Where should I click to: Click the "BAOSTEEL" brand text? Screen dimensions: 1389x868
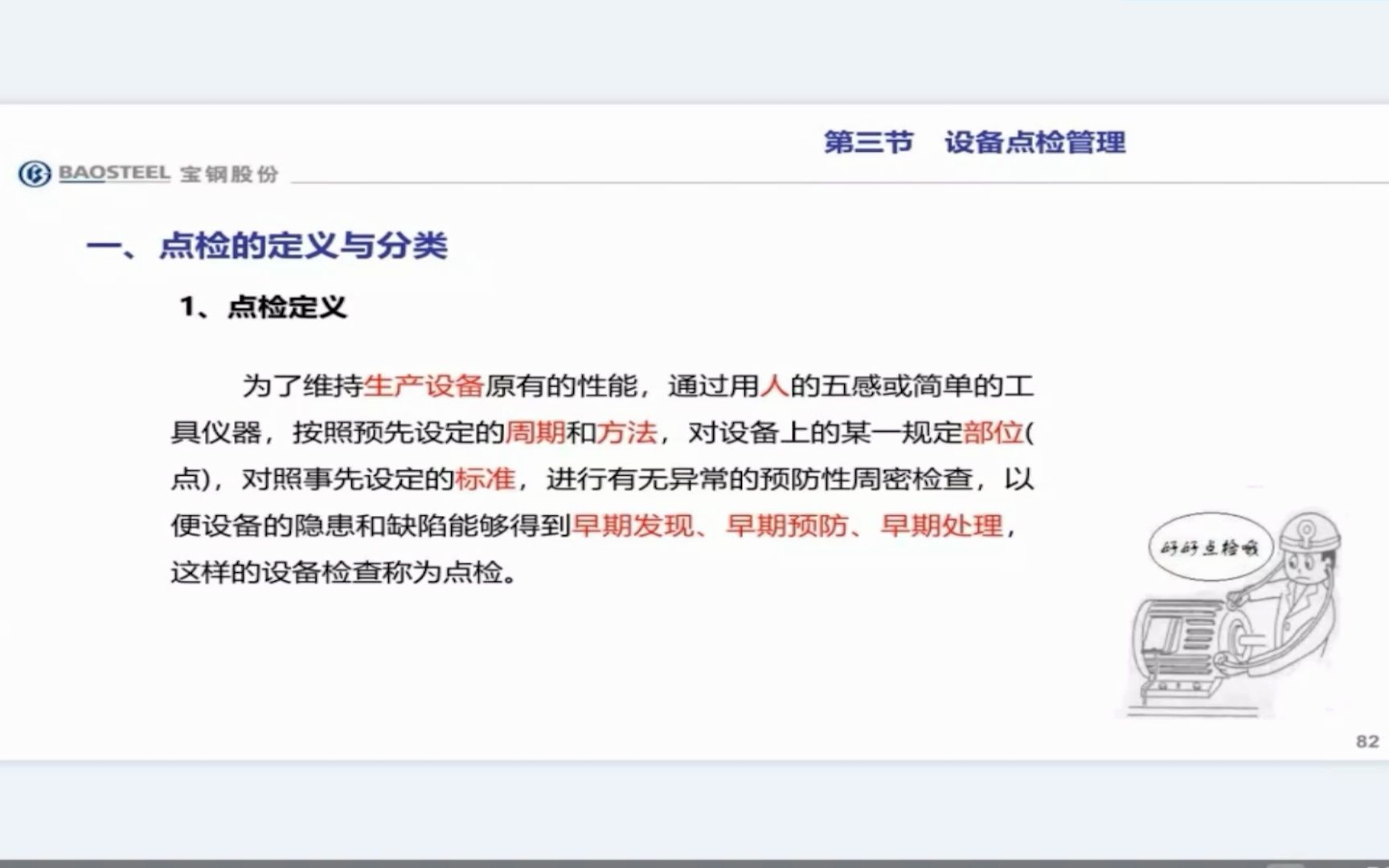(114, 173)
